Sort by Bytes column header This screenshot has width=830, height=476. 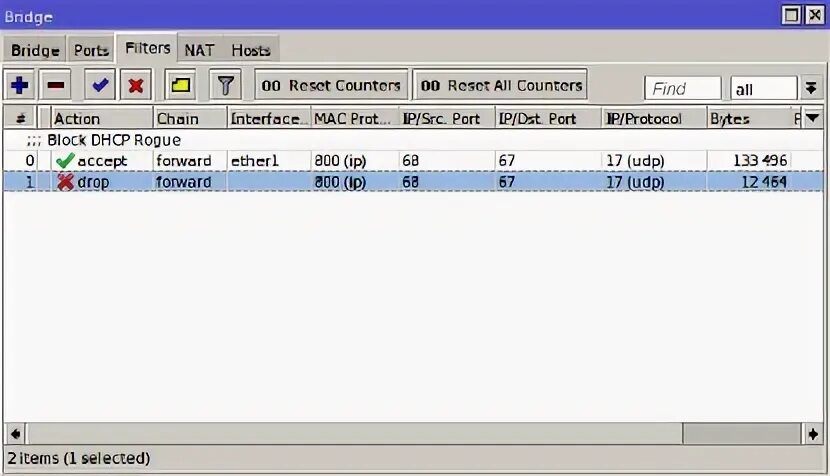748,118
